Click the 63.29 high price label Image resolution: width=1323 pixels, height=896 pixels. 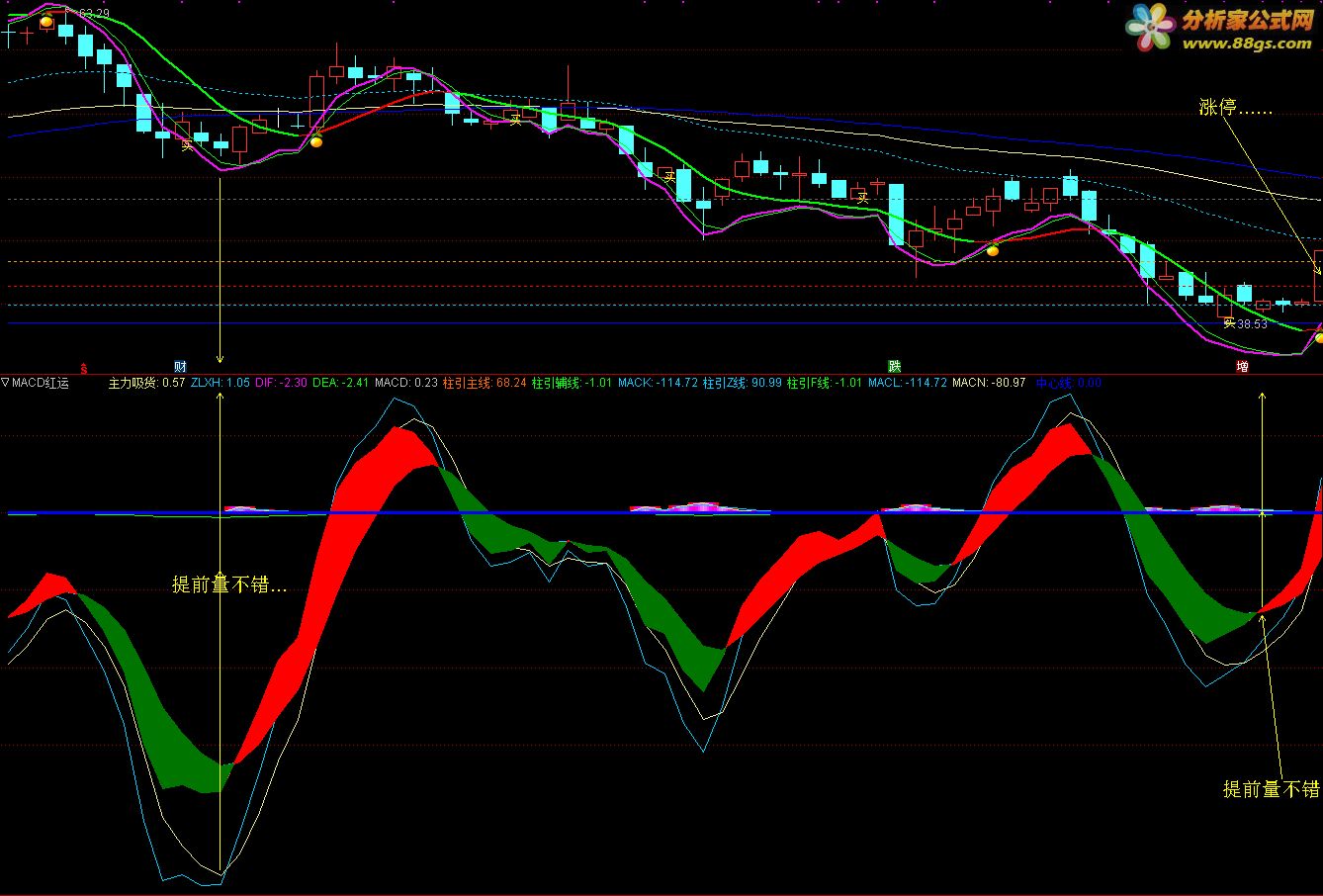(94, 13)
